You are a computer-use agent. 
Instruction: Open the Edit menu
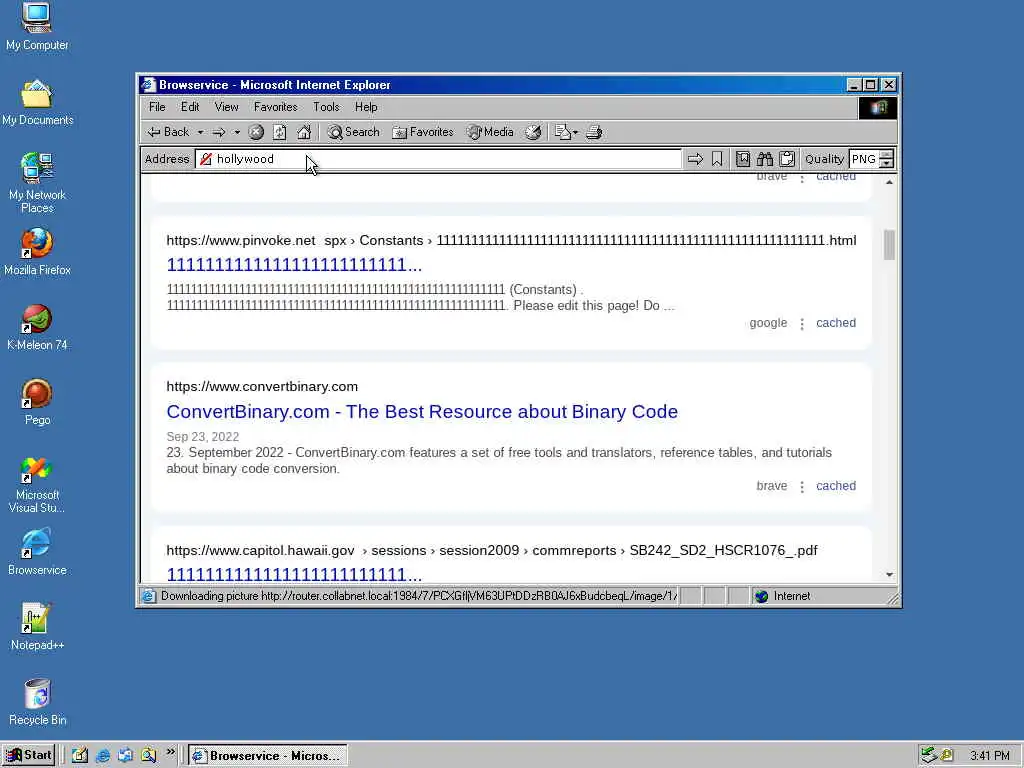tap(190, 107)
